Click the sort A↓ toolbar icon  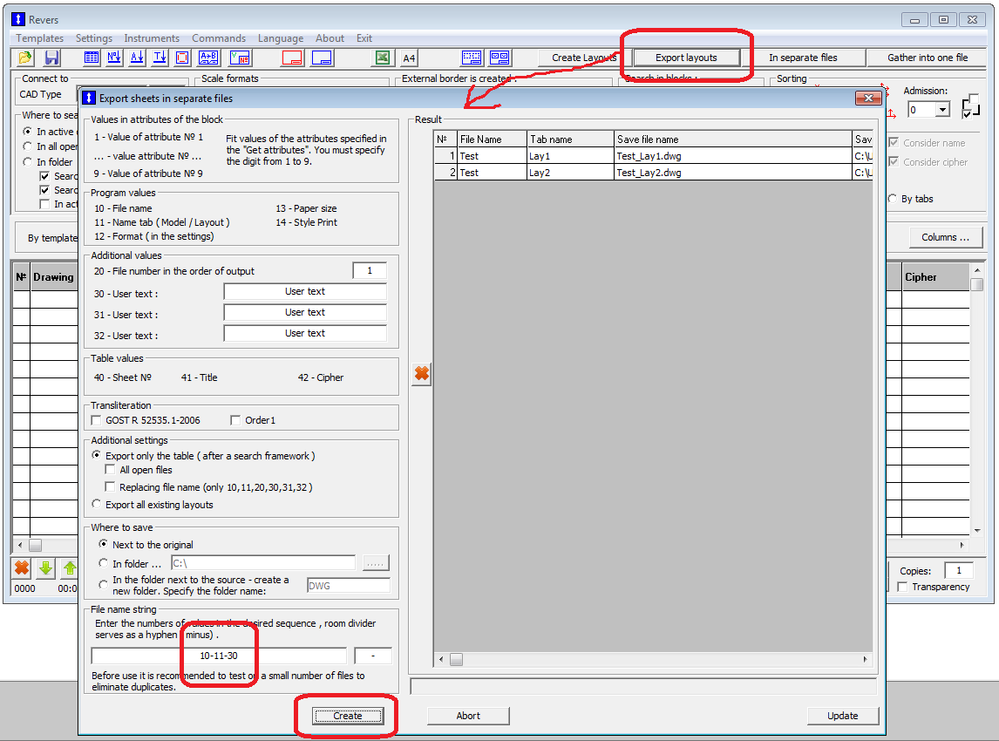pyautogui.click(x=137, y=58)
